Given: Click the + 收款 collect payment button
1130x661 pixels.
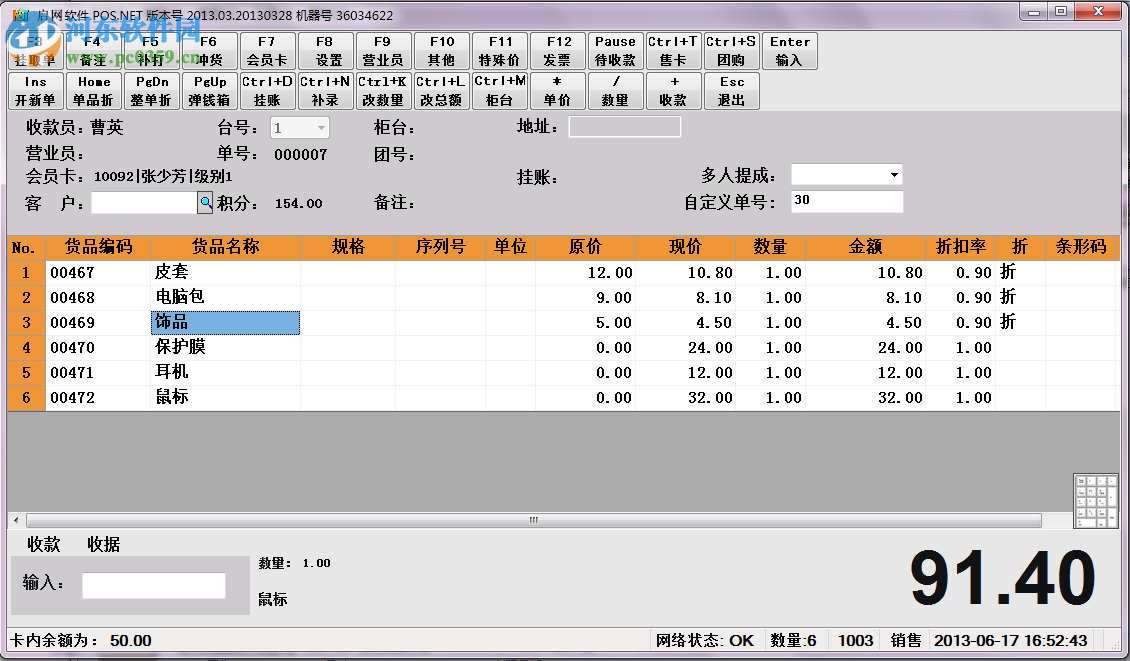Looking at the screenshot, I should click(674, 91).
